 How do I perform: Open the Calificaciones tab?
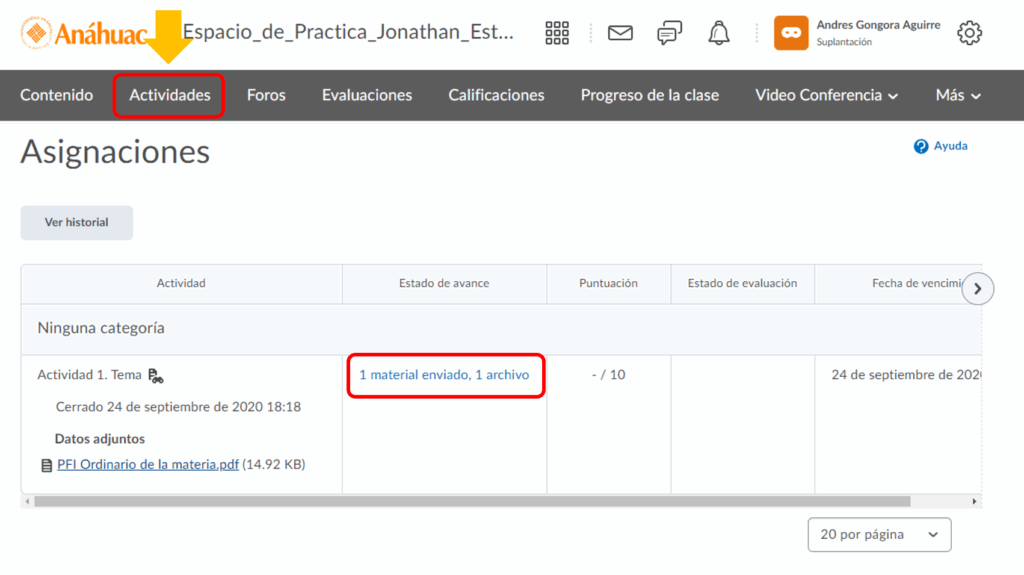[496, 95]
